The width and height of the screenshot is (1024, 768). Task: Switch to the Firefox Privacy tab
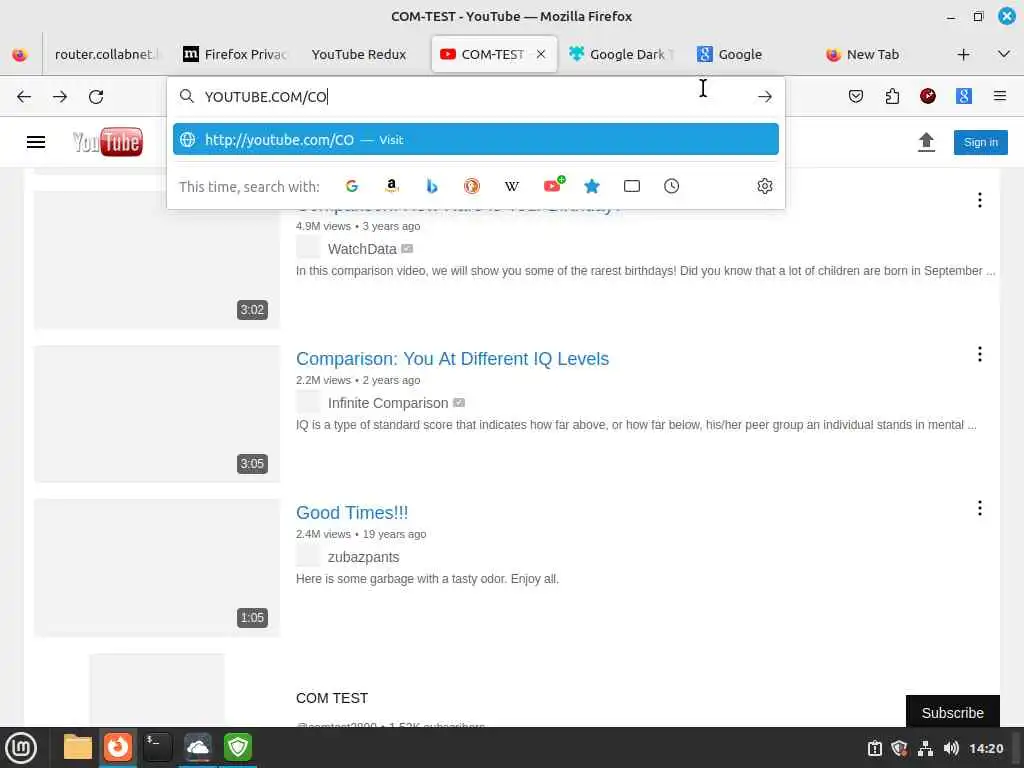point(235,54)
